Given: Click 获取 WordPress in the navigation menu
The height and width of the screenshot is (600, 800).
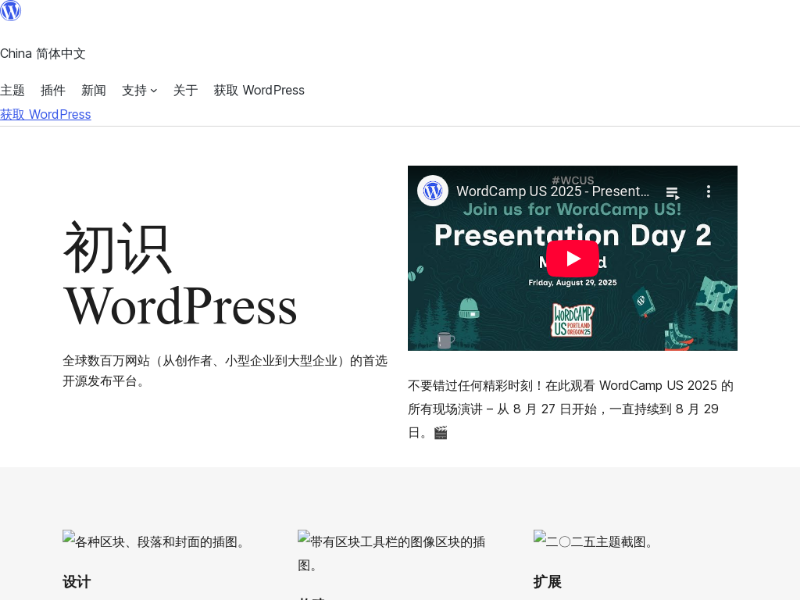Looking at the screenshot, I should coord(258,90).
